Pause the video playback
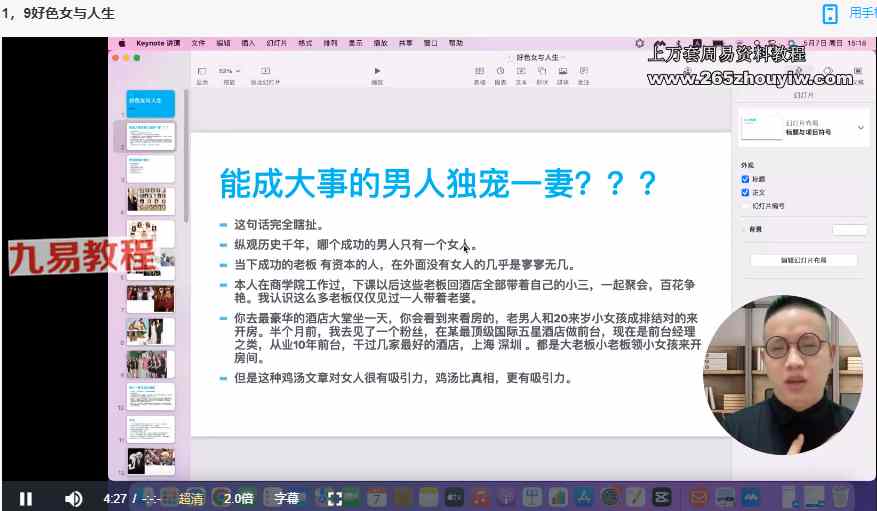877x511 pixels. [26, 498]
